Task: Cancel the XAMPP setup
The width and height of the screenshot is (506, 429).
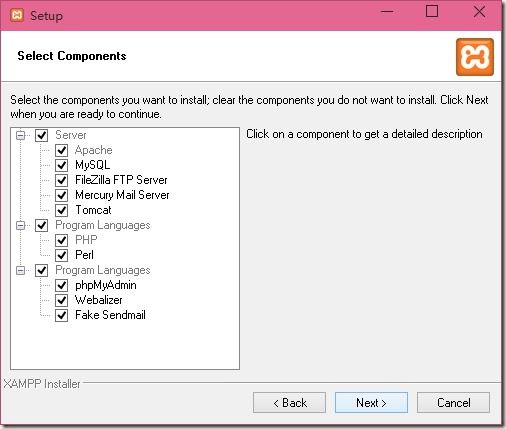Action: tap(453, 403)
